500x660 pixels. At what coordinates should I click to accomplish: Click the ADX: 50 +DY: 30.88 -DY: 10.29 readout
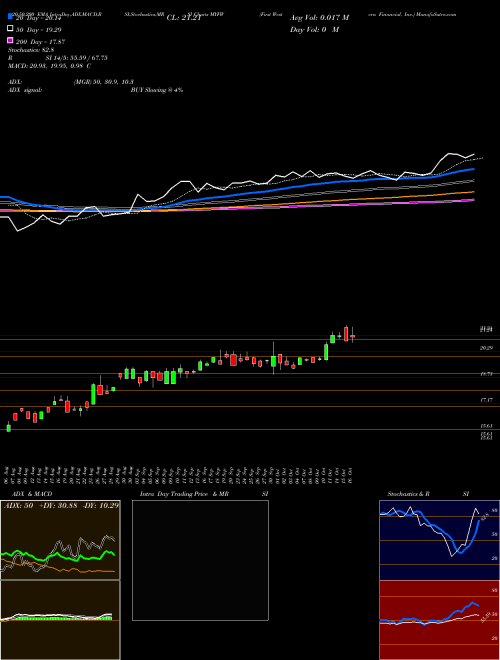coord(61,505)
